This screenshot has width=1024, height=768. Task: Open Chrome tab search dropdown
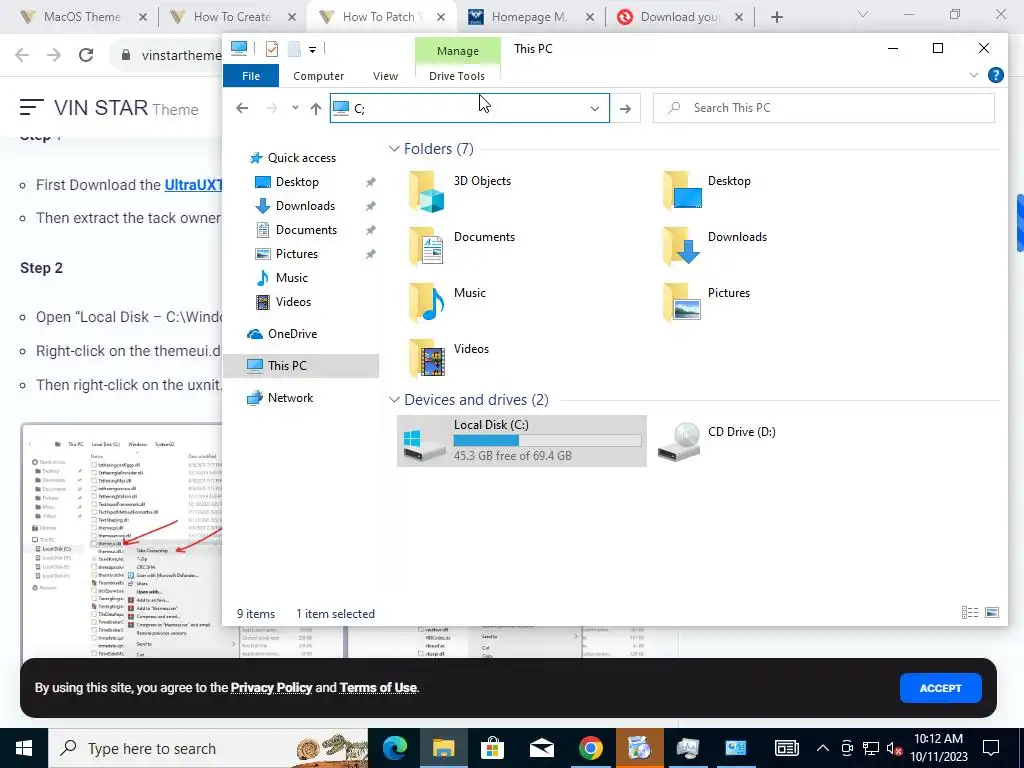[863, 14]
